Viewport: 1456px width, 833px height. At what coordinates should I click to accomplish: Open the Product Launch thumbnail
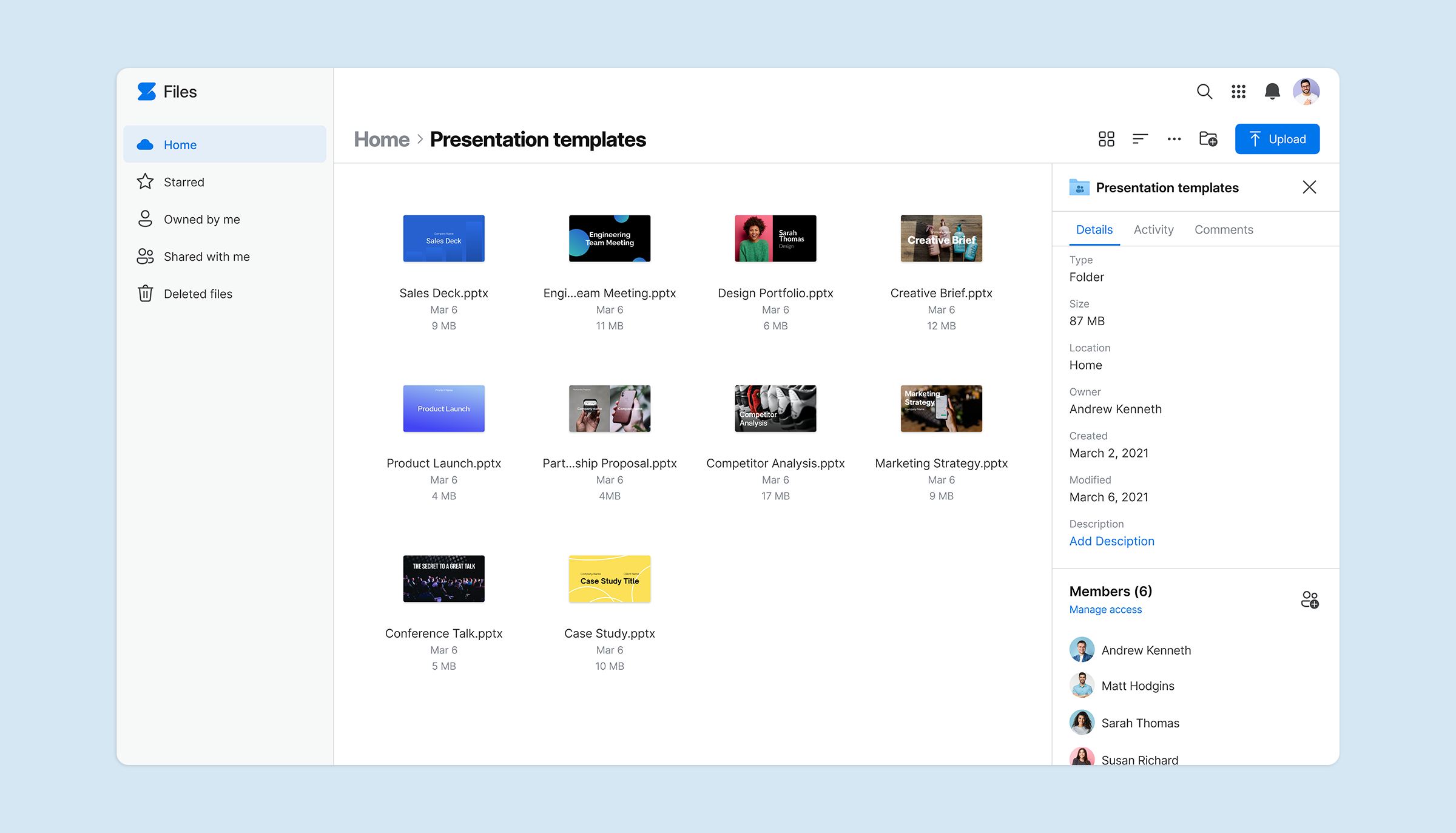[x=443, y=408]
